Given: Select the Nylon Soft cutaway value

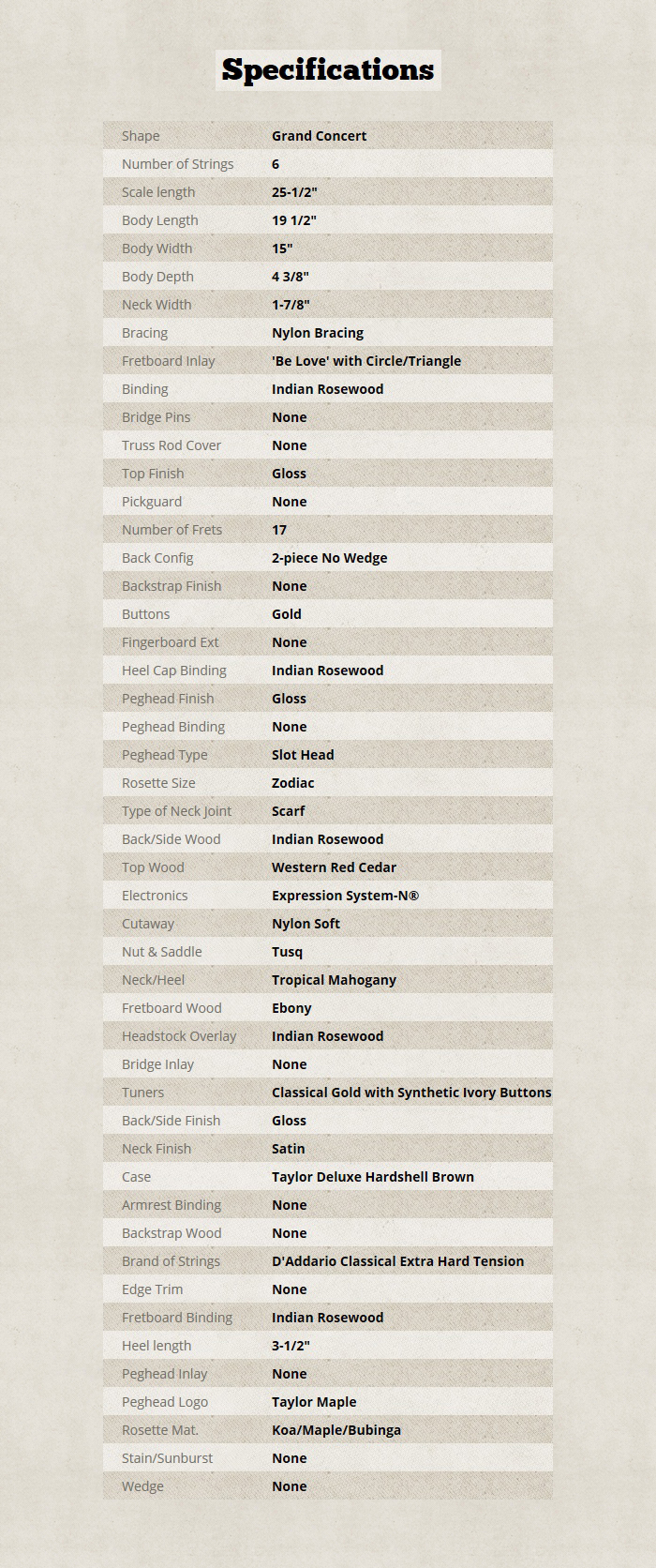Looking at the screenshot, I should [306, 924].
